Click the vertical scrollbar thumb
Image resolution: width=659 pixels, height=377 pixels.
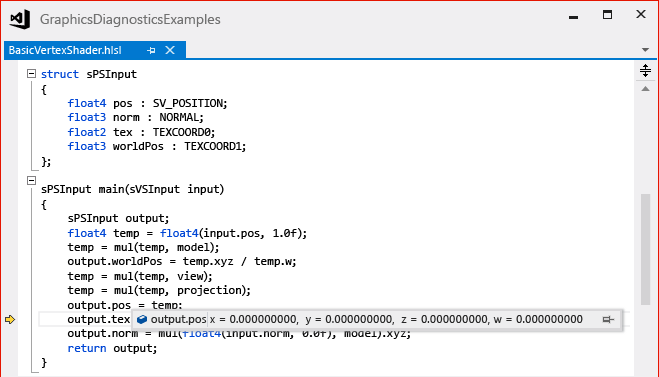pyautogui.click(x=646, y=249)
